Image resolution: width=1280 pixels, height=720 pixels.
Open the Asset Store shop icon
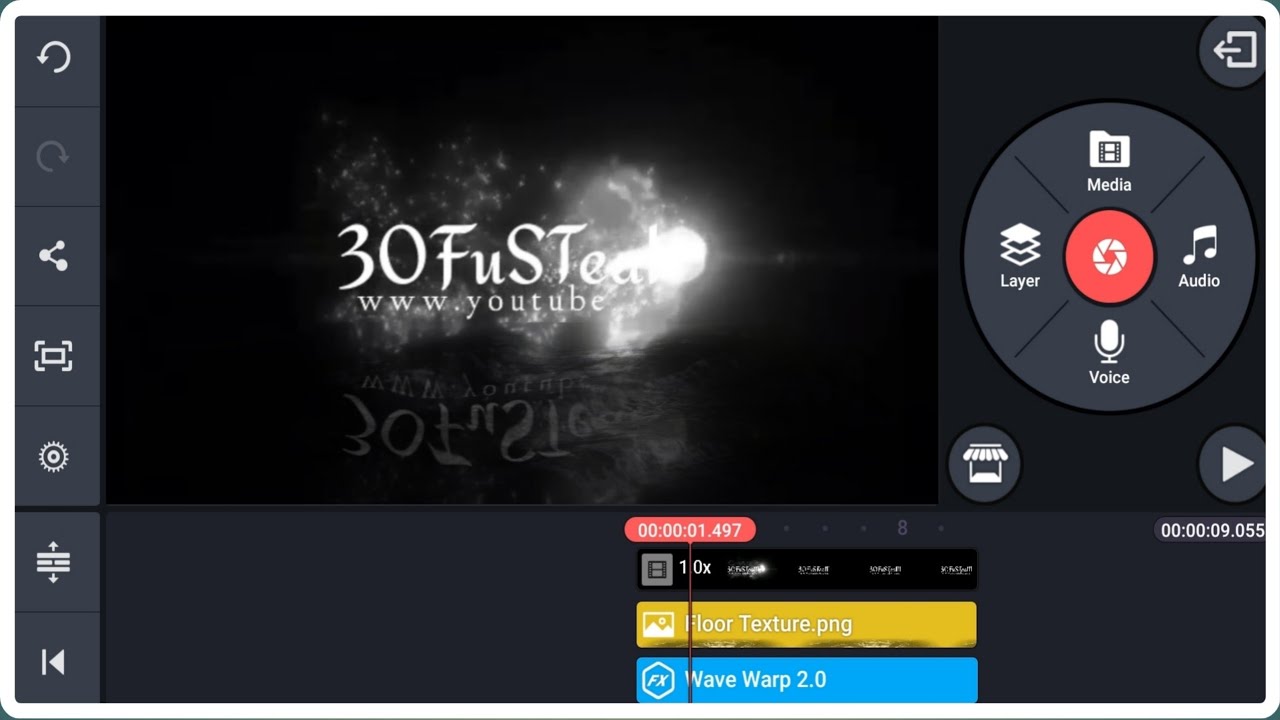pos(985,464)
